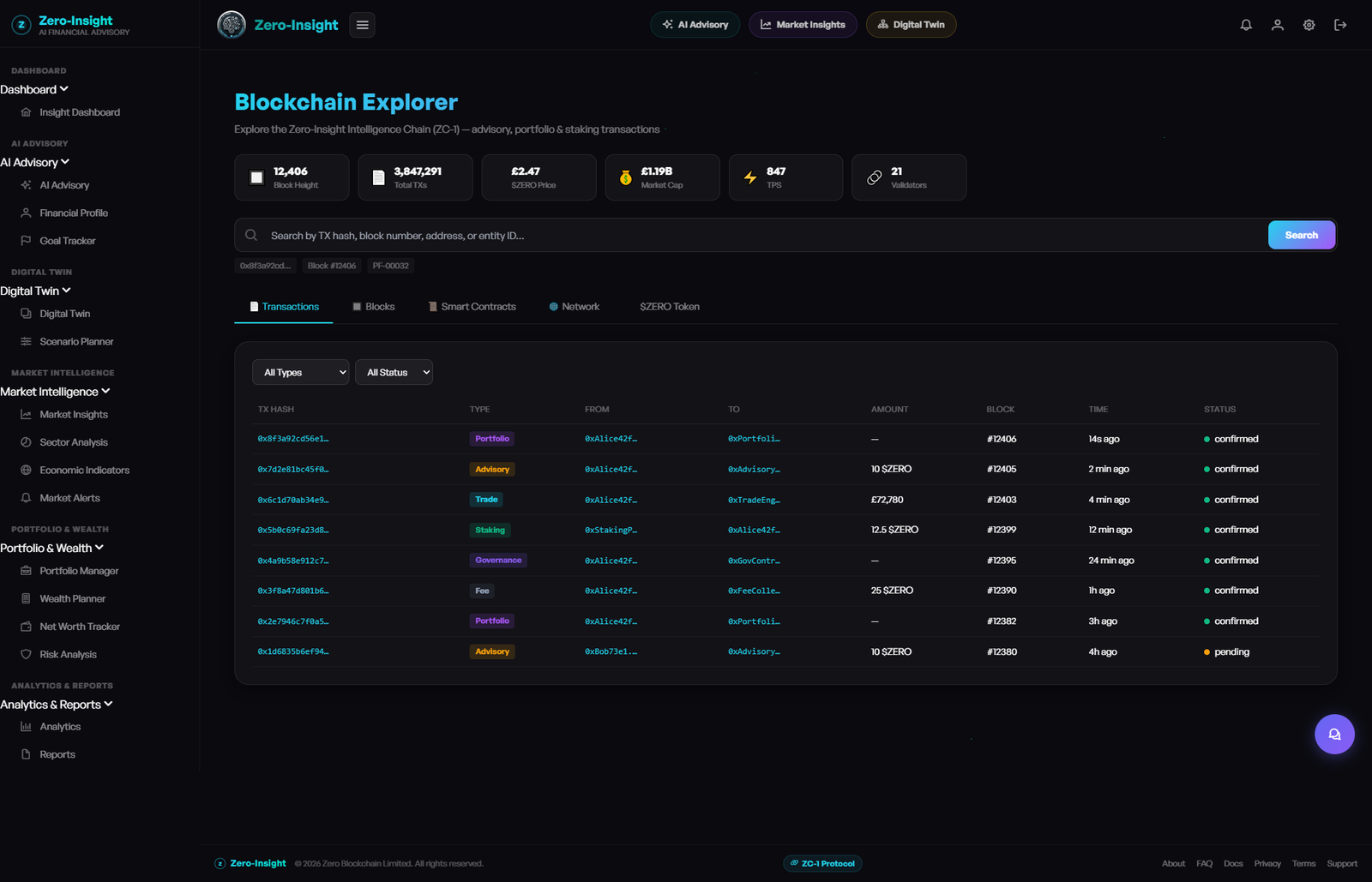Collapse the Digital Twin sidebar section

tap(36, 291)
